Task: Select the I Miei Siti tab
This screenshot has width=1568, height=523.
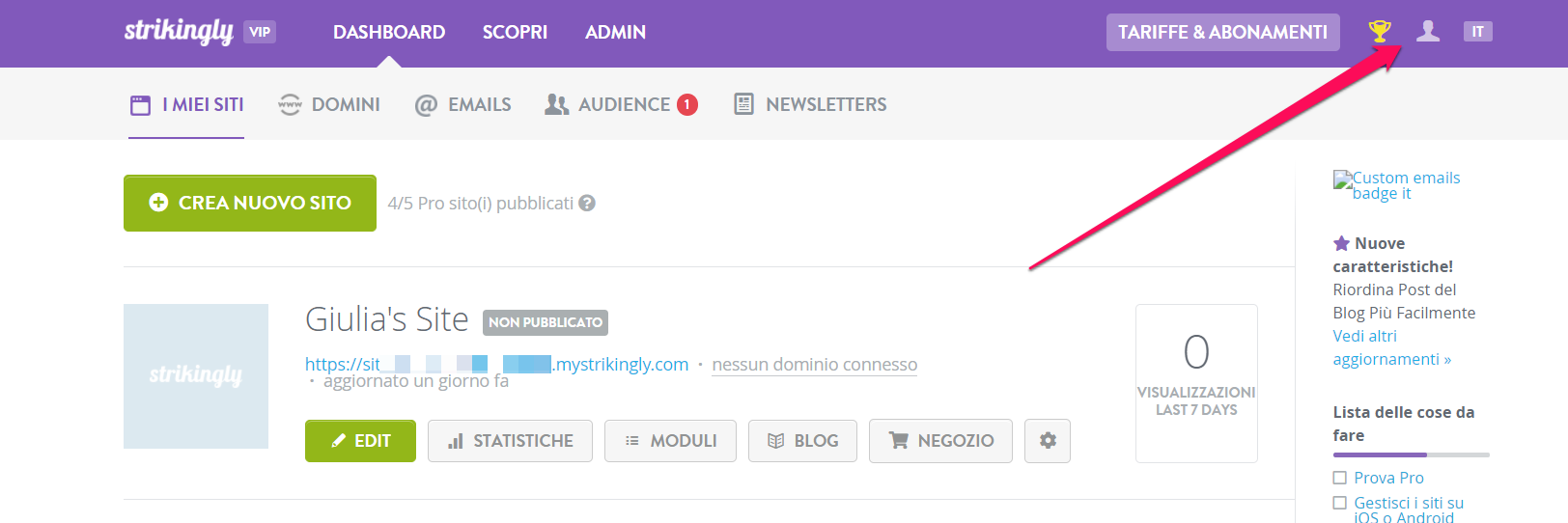Action: (187, 104)
